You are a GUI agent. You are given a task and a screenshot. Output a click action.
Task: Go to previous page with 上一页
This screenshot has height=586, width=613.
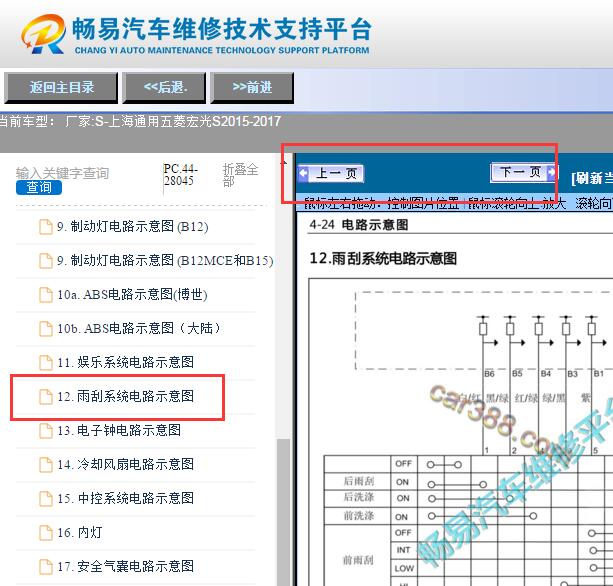[x=331, y=173]
